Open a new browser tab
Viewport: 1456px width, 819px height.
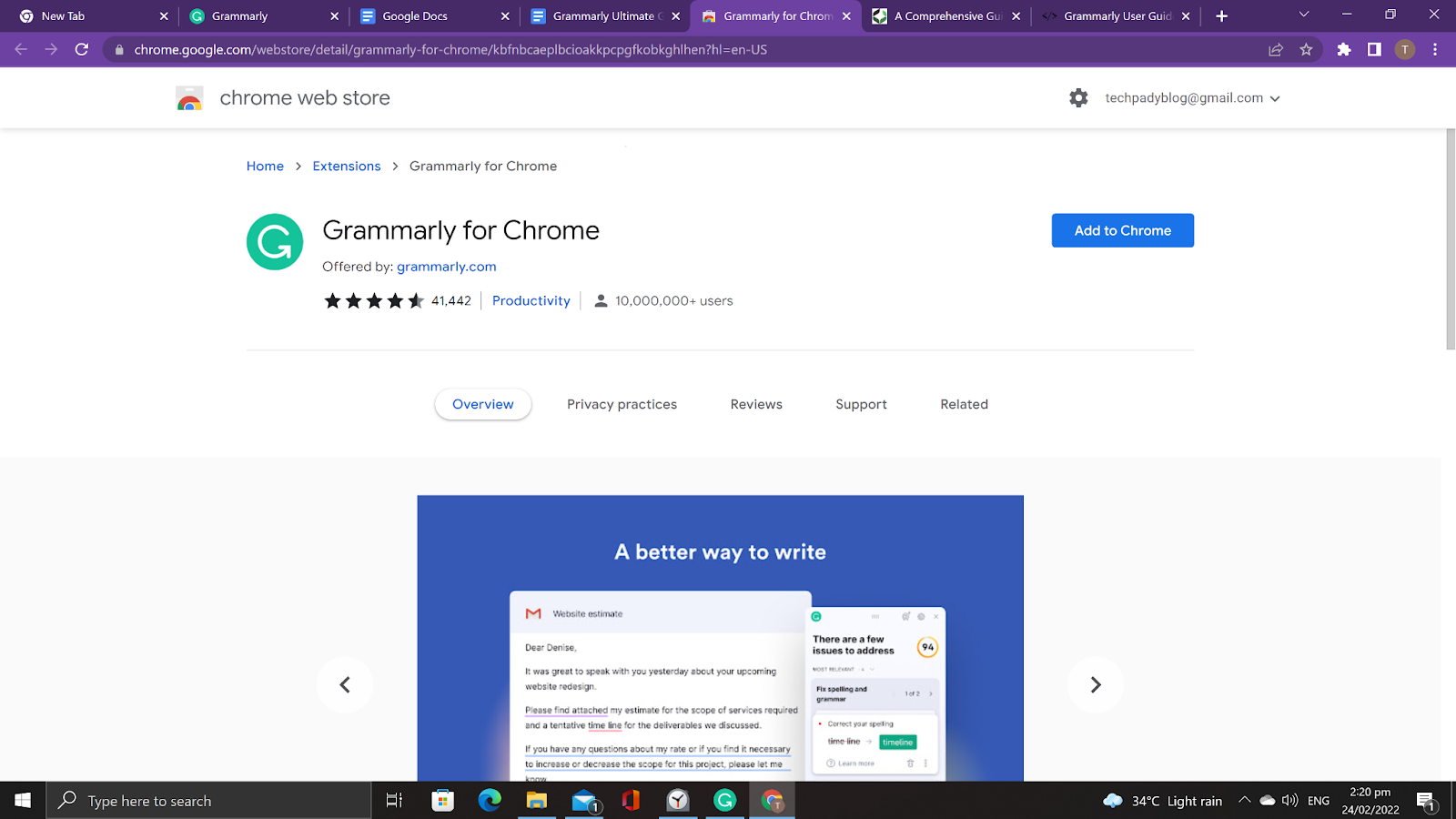click(1221, 16)
